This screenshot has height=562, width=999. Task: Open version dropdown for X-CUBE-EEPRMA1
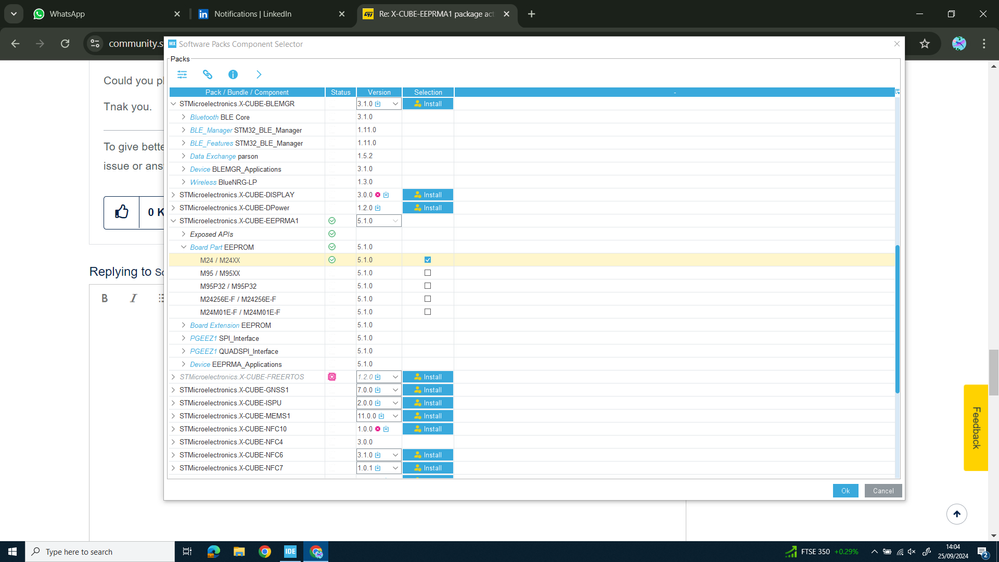coord(395,221)
